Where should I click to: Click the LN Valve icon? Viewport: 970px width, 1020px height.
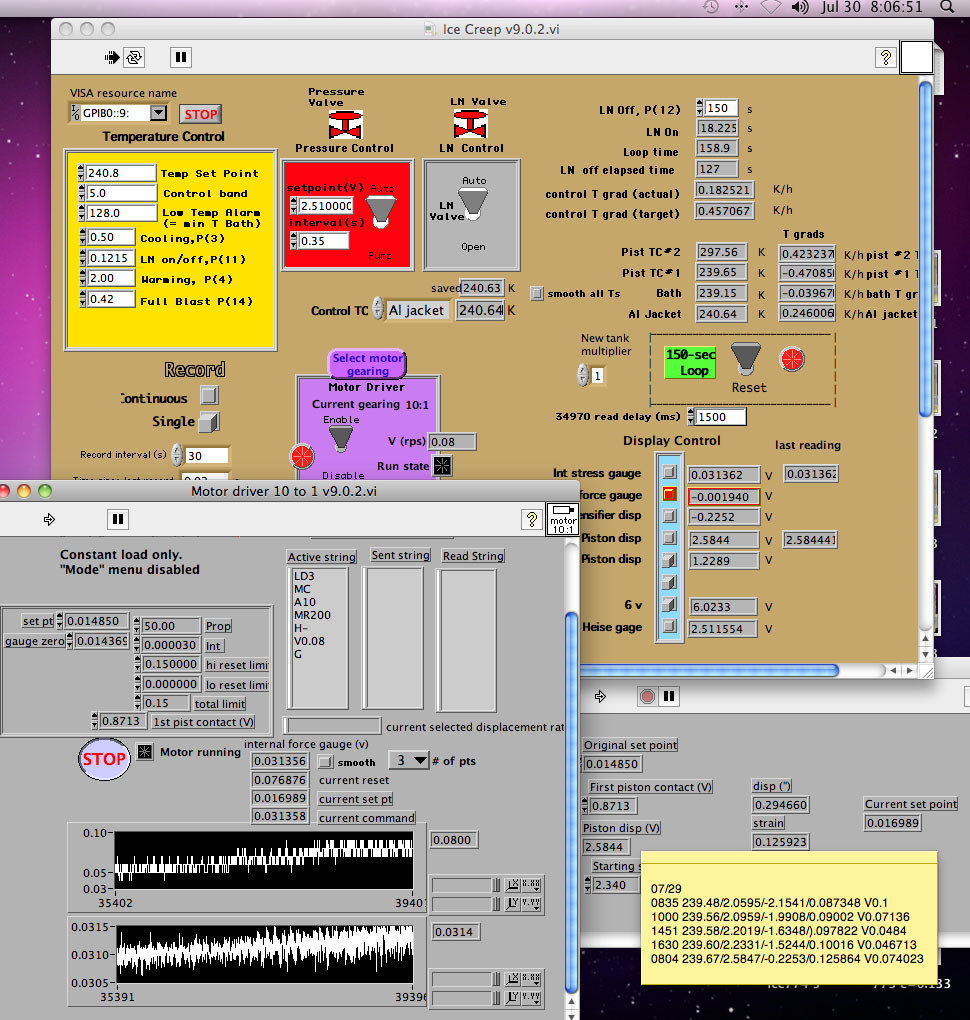coord(471,124)
